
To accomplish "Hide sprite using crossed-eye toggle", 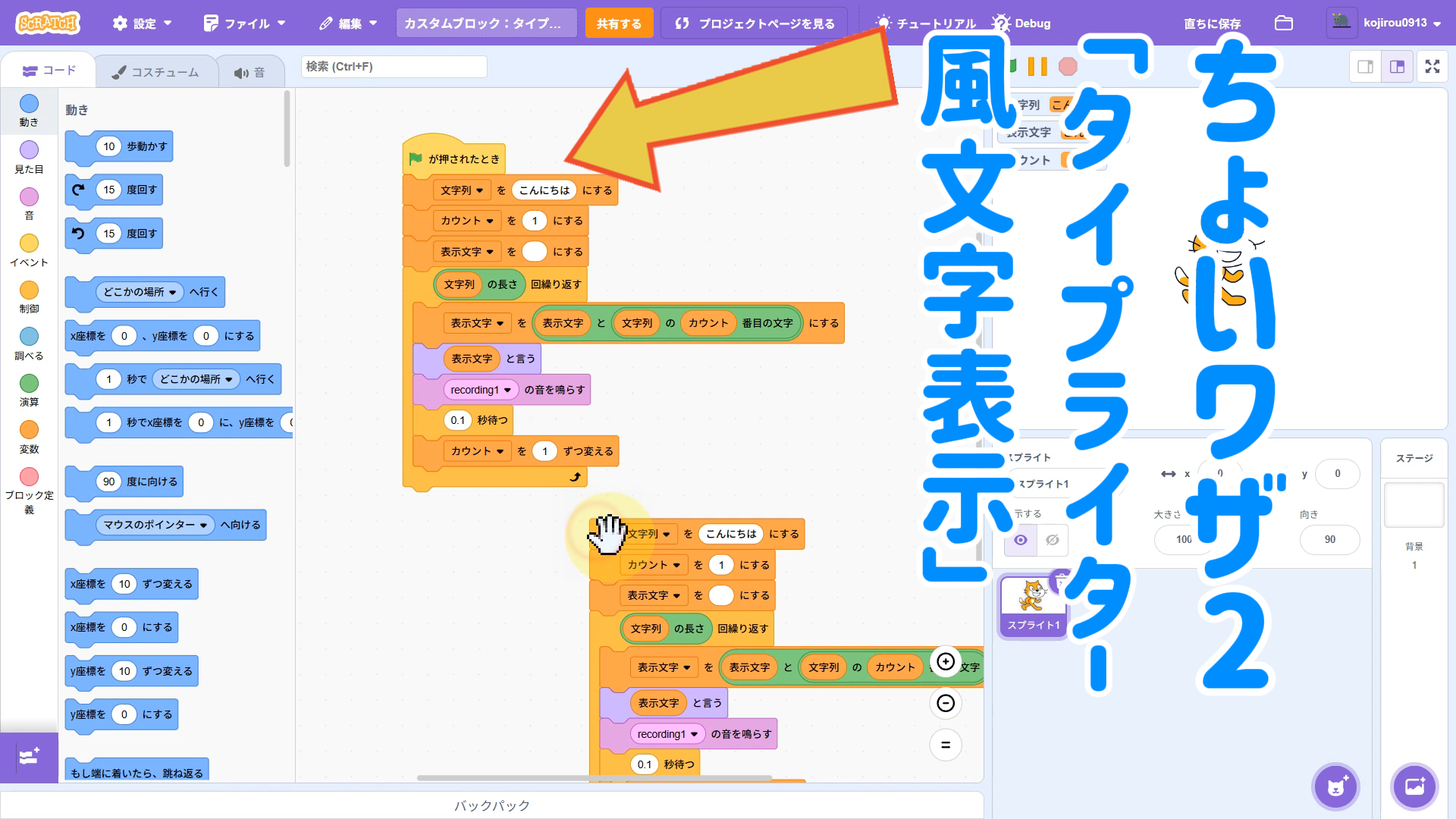I will (1052, 540).
